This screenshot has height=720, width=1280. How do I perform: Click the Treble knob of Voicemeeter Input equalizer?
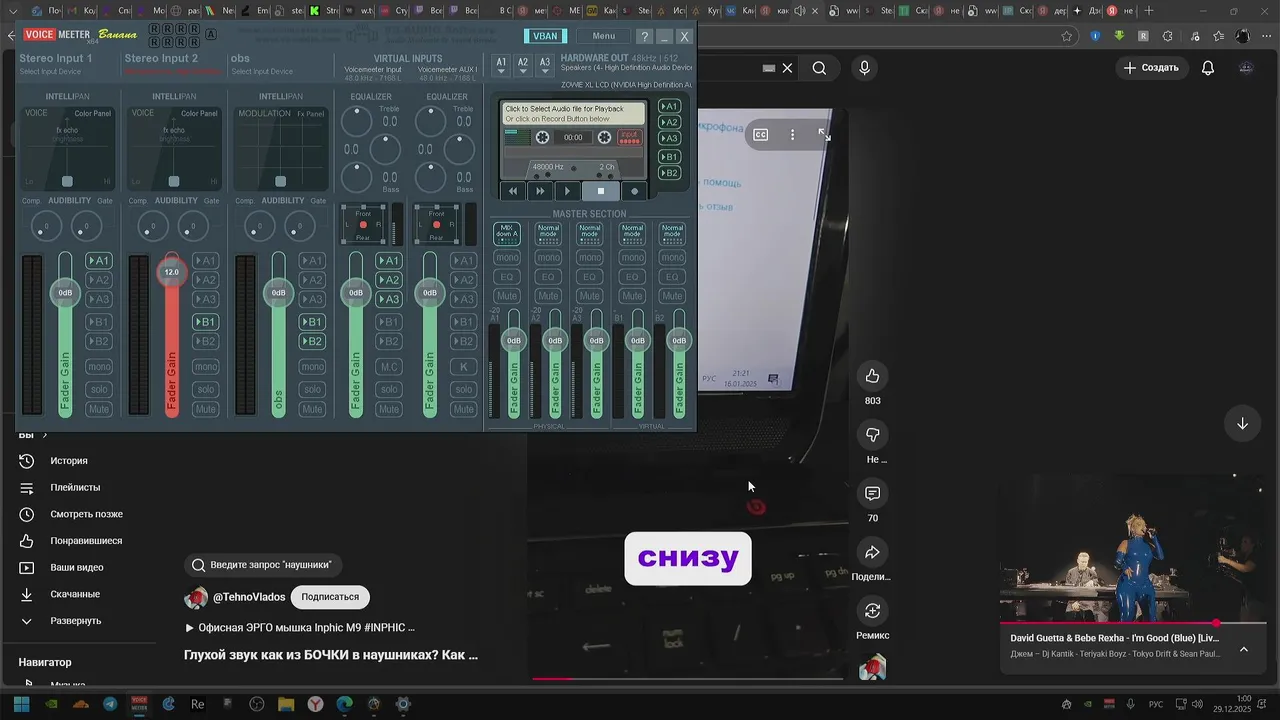click(357, 121)
